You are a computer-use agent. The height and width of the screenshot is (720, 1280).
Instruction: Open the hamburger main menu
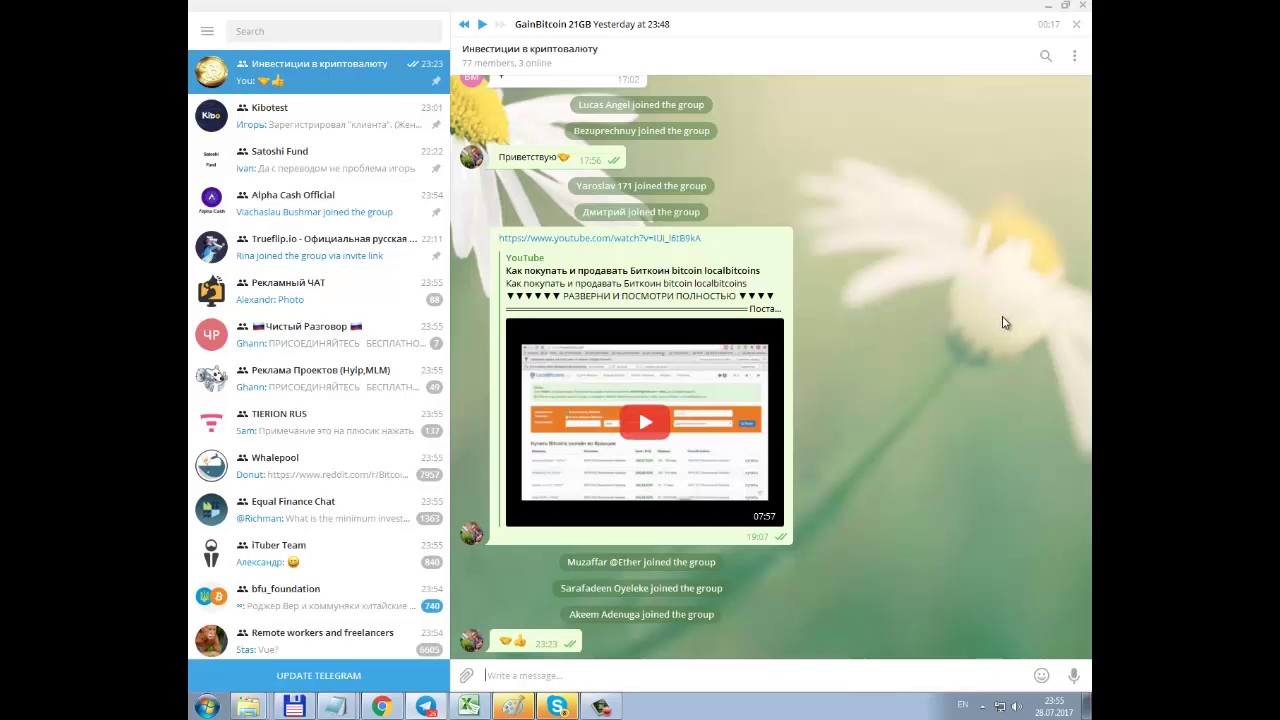pos(207,31)
